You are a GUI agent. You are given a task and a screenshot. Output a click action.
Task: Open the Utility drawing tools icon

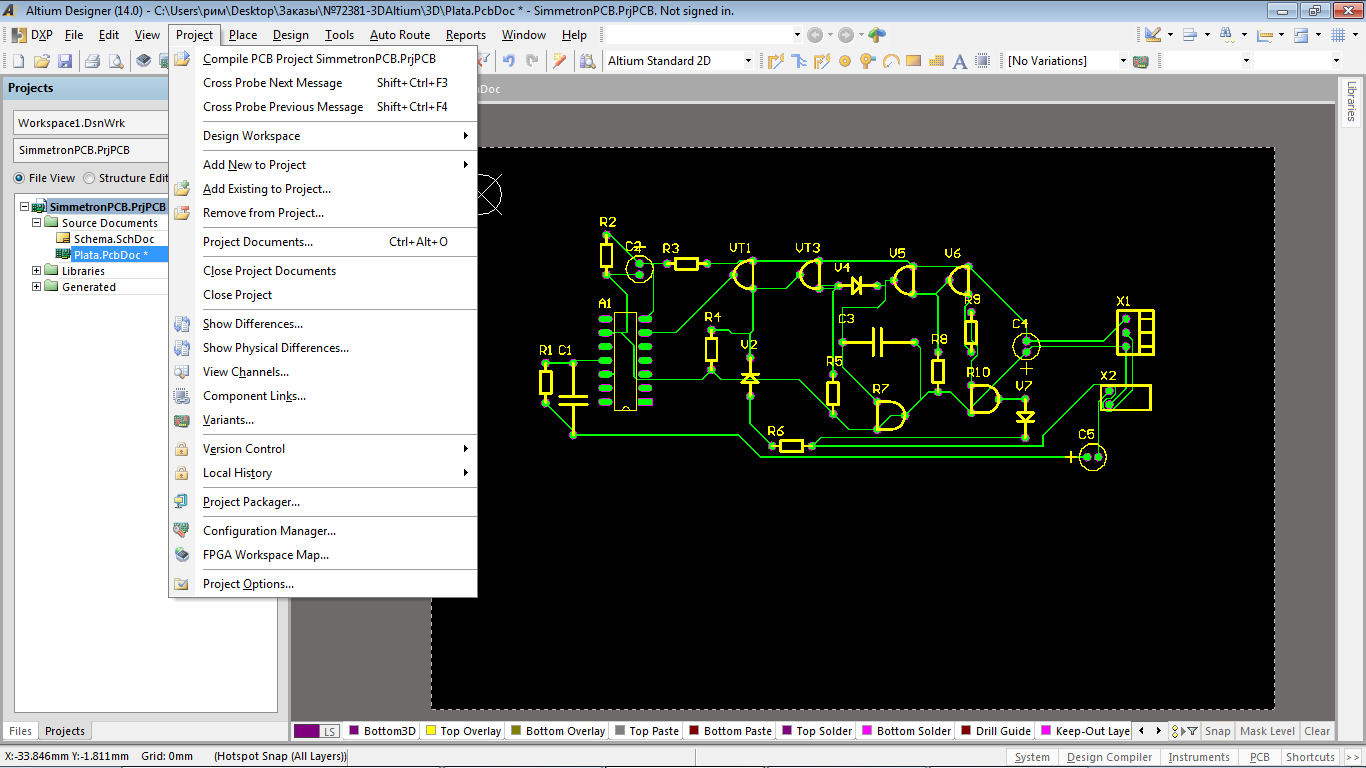point(1153,35)
